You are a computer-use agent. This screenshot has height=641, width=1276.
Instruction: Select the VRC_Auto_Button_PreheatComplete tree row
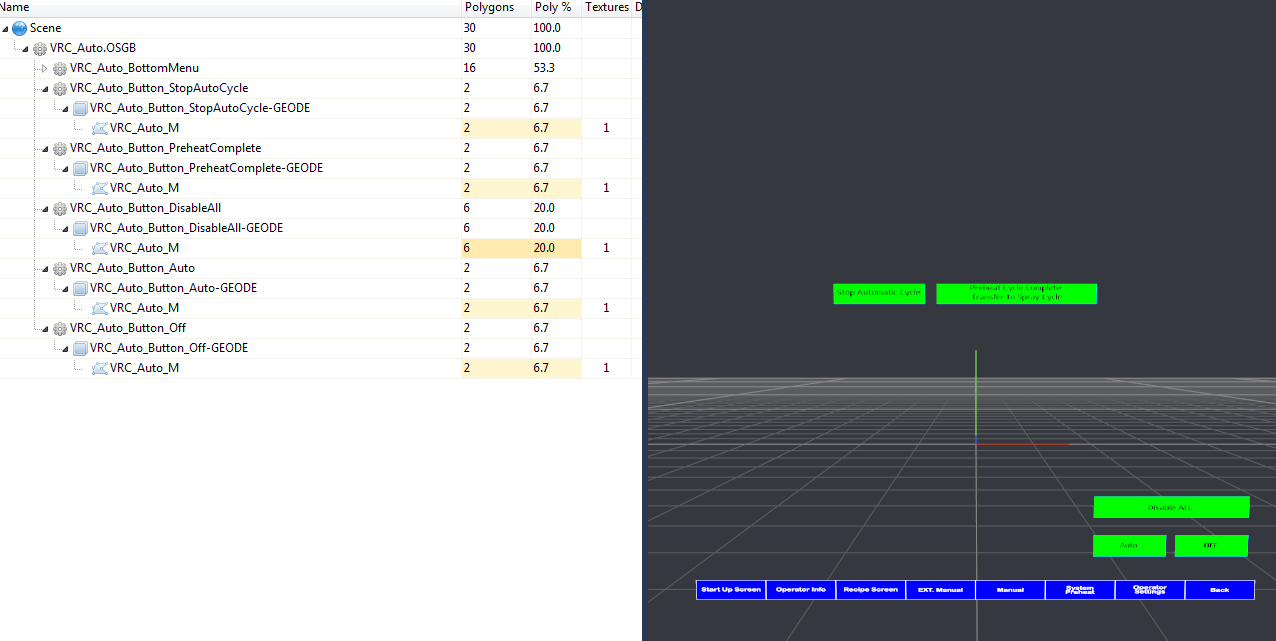[x=165, y=148]
